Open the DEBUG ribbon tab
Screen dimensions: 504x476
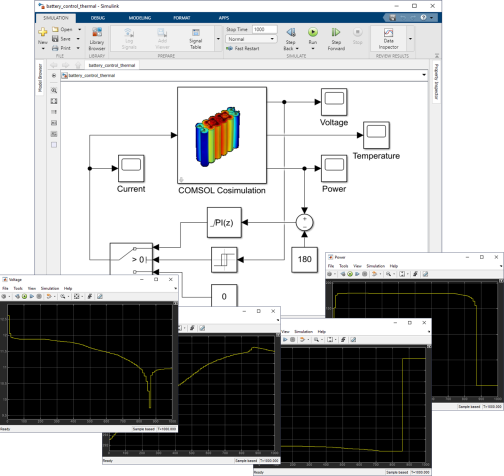98,18
